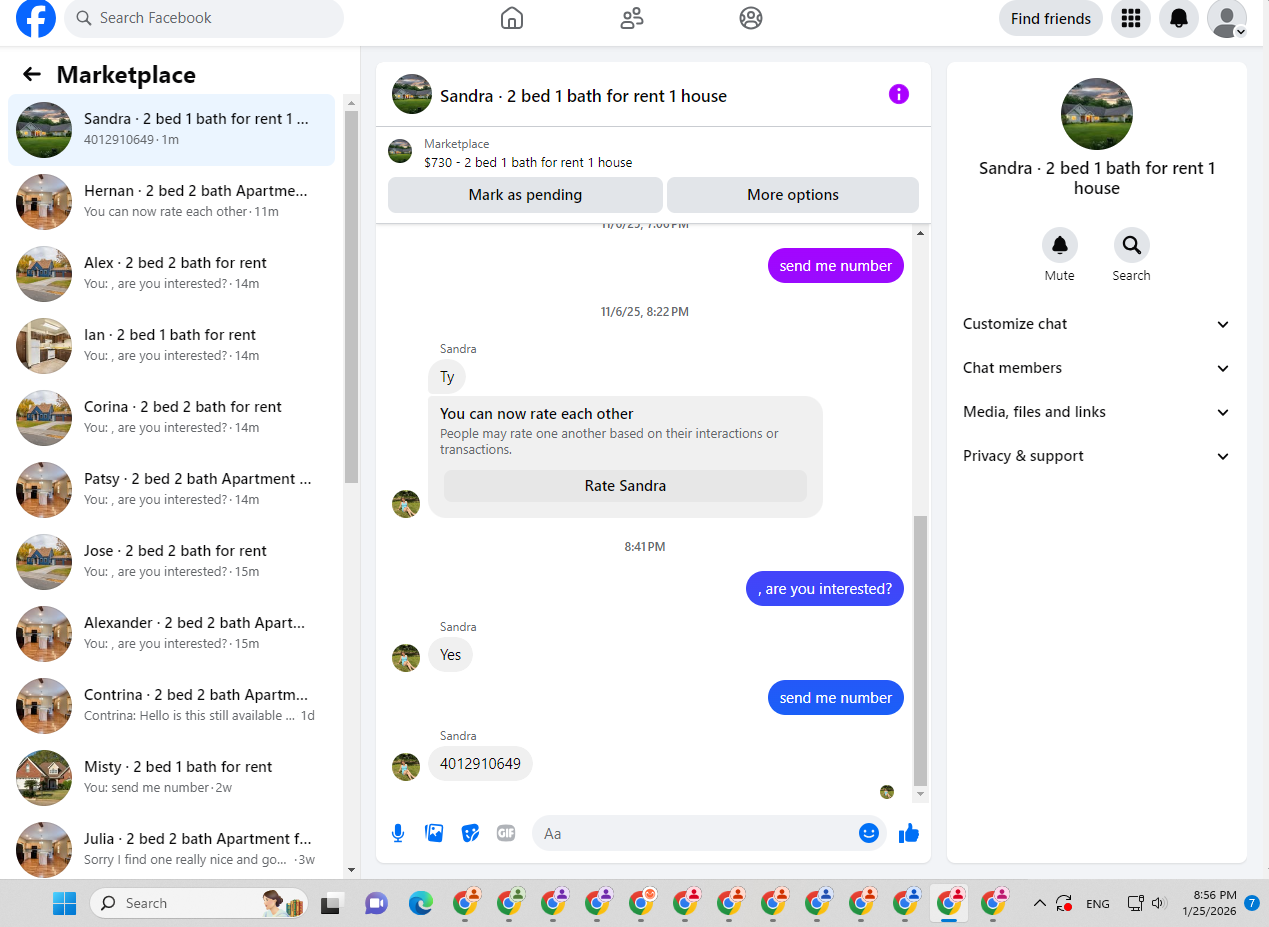This screenshot has height=927, width=1269.
Task: Open the volume control in tray
Action: point(1159,904)
